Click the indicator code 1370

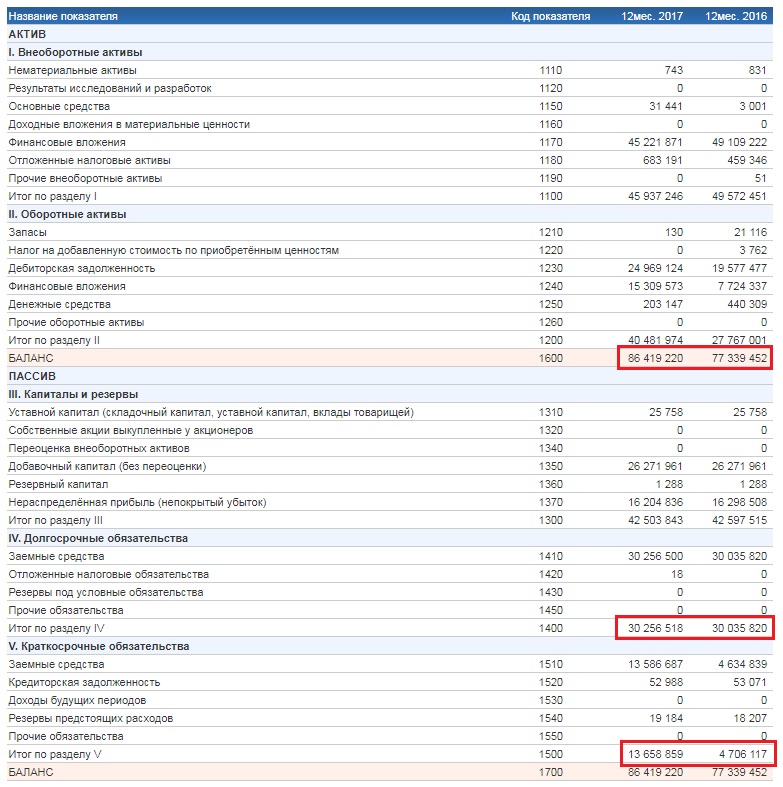point(550,502)
